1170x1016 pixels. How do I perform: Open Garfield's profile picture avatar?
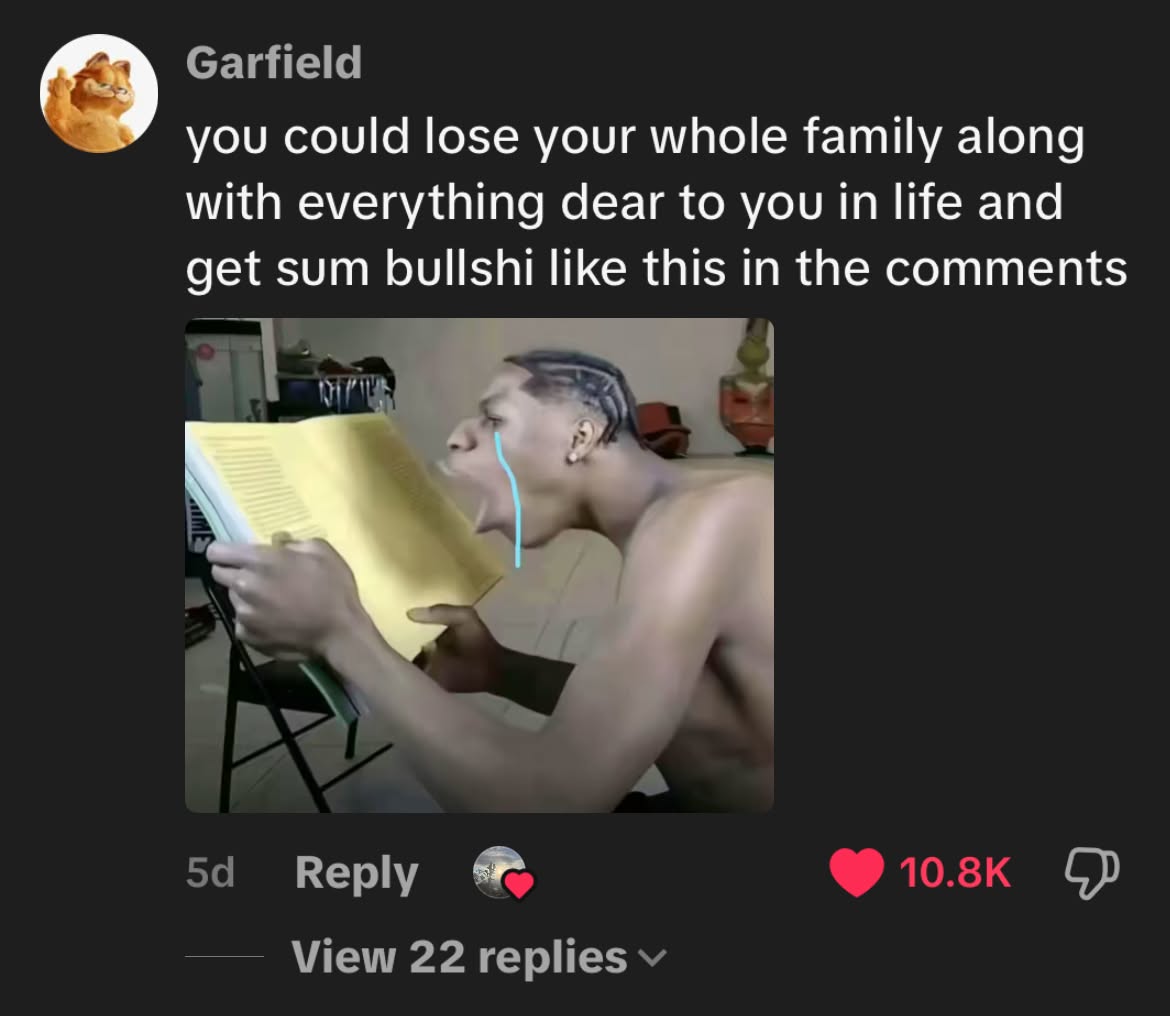[98, 93]
